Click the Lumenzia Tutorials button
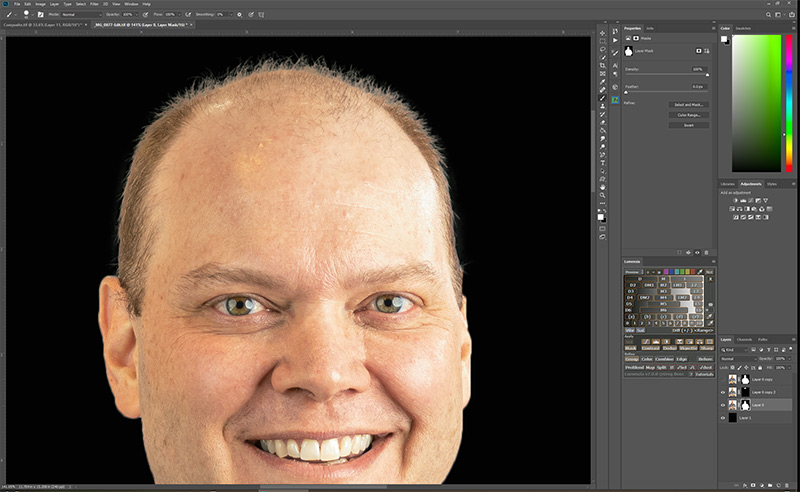Screen dimensions: 800x492 [704, 375]
